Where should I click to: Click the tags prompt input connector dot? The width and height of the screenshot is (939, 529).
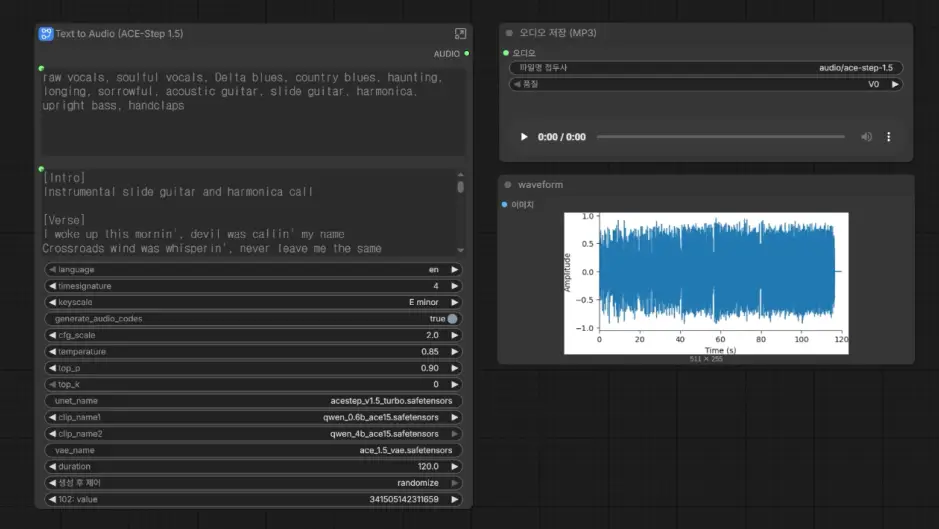click(41, 68)
